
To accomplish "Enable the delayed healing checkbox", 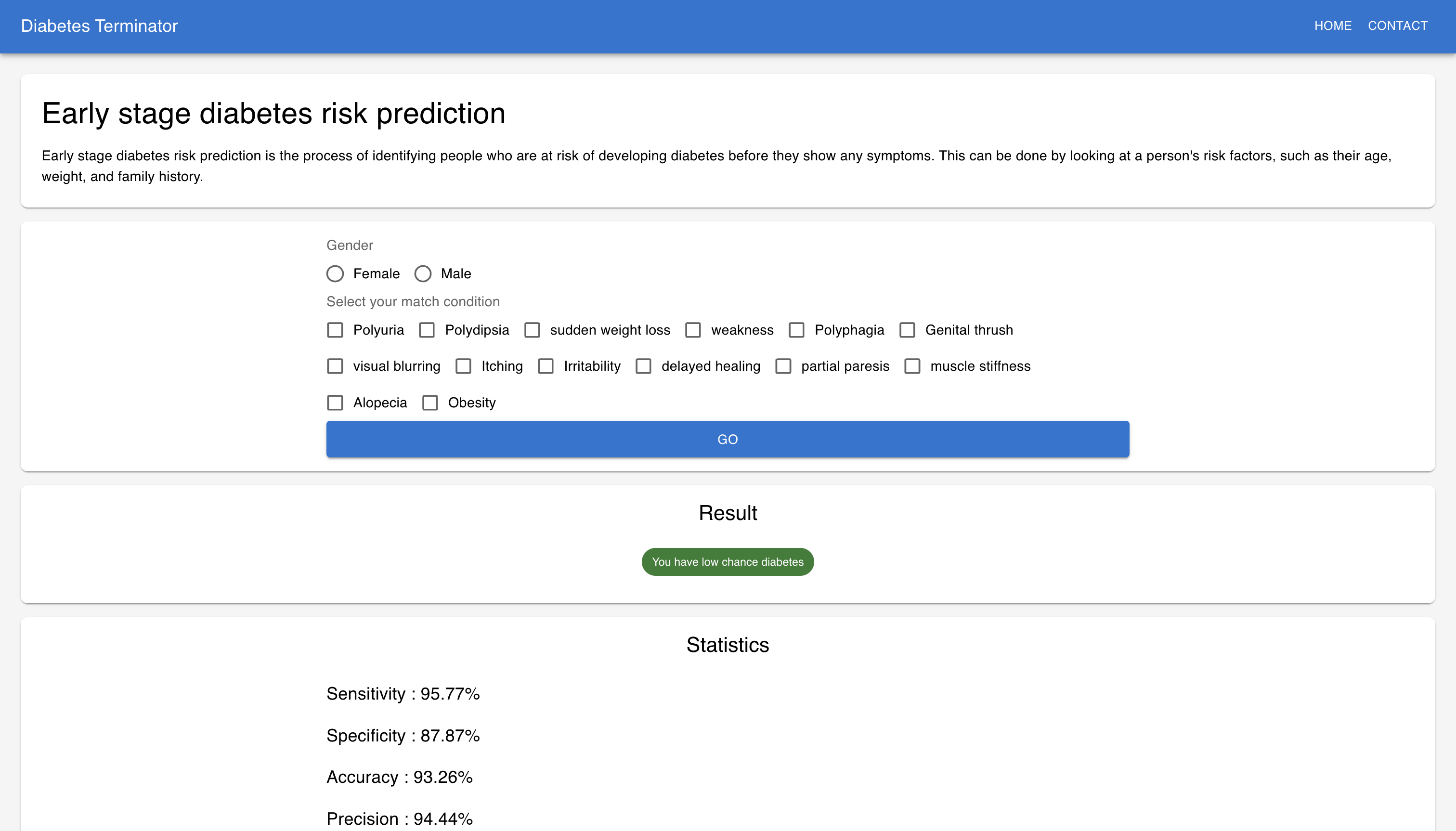I will 643,366.
